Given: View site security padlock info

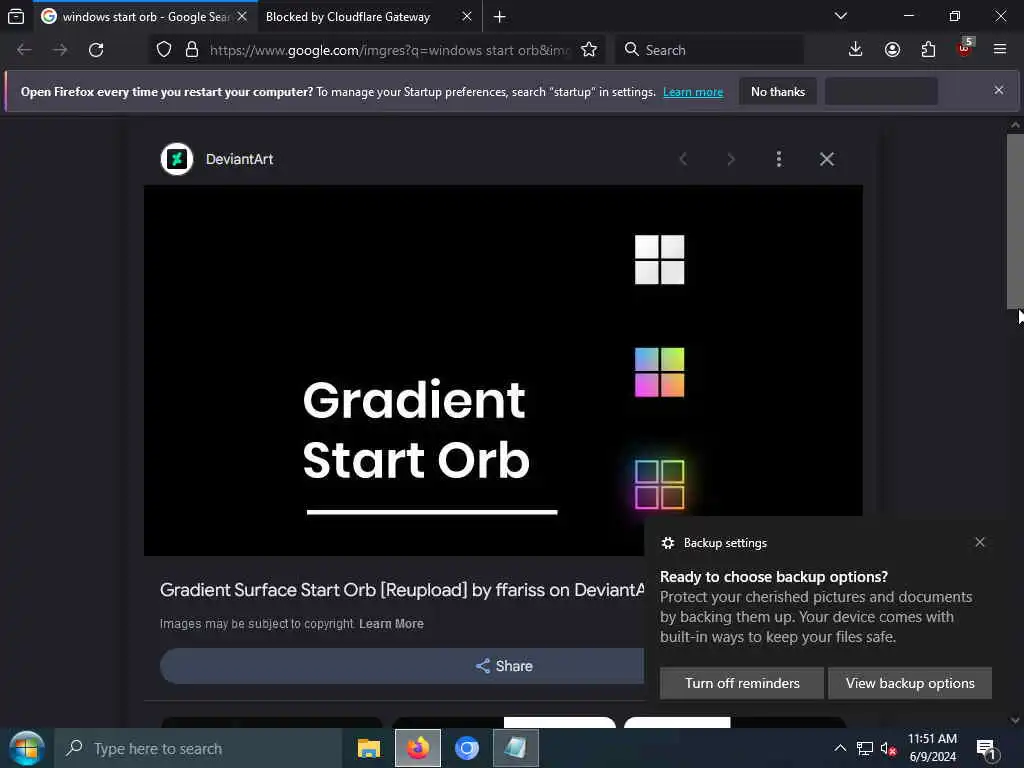Looking at the screenshot, I should pyautogui.click(x=191, y=50).
